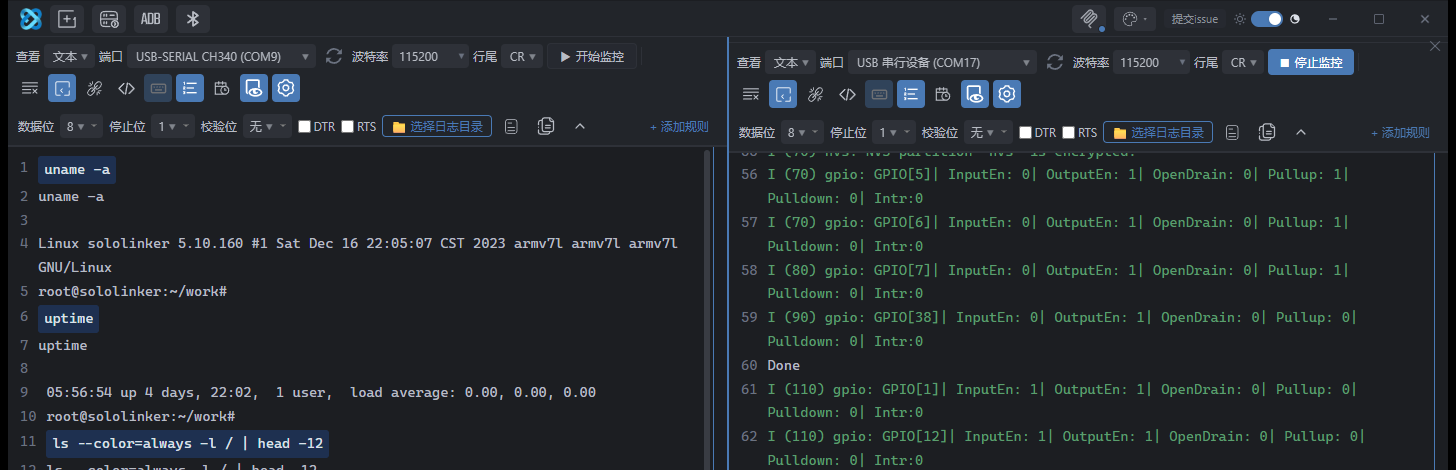The image size is (1456, 470).
Task: Open the ADB tool button
Action: (x=150, y=18)
